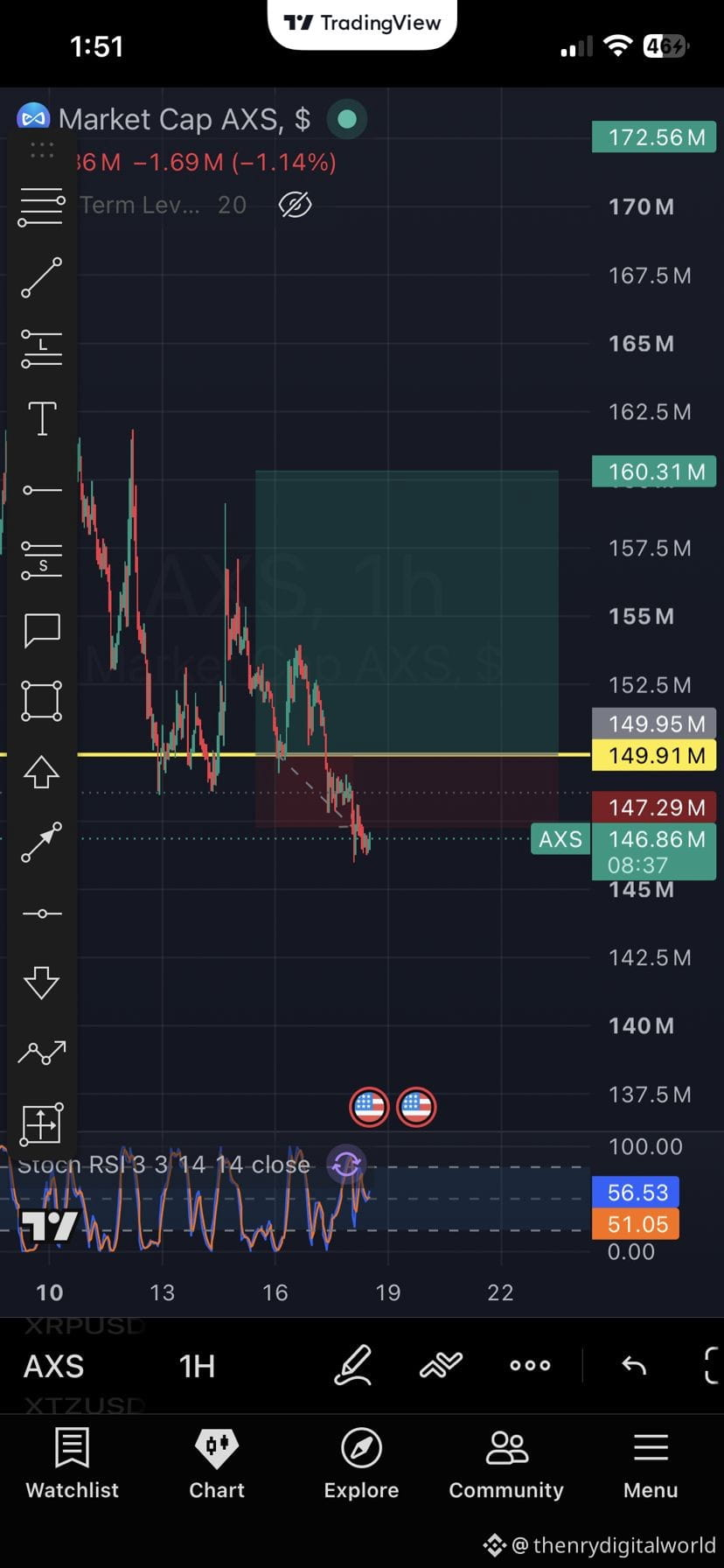Tap the drag handle dots above the toolbar

click(41, 149)
